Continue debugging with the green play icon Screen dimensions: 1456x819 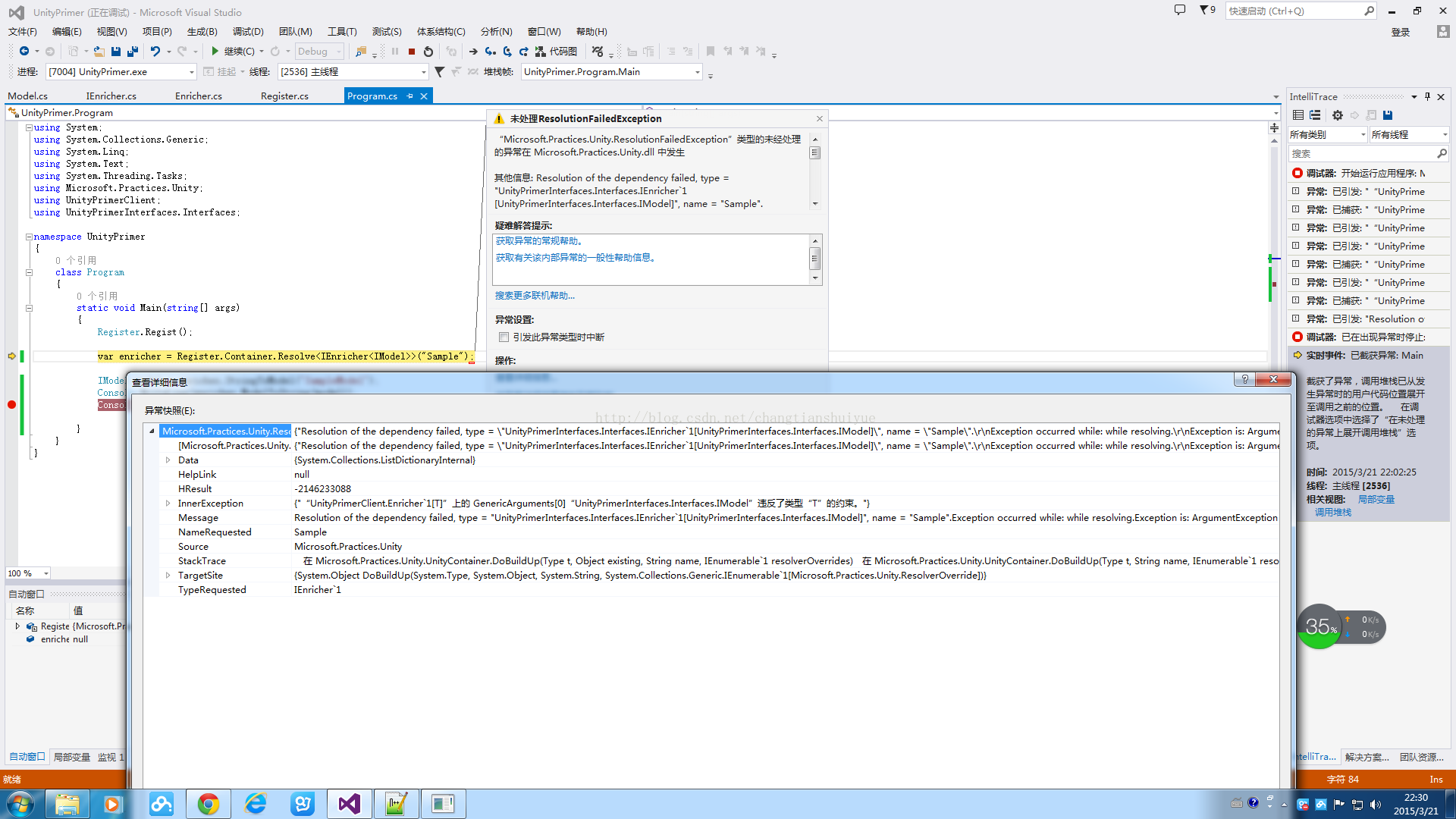[215, 51]
